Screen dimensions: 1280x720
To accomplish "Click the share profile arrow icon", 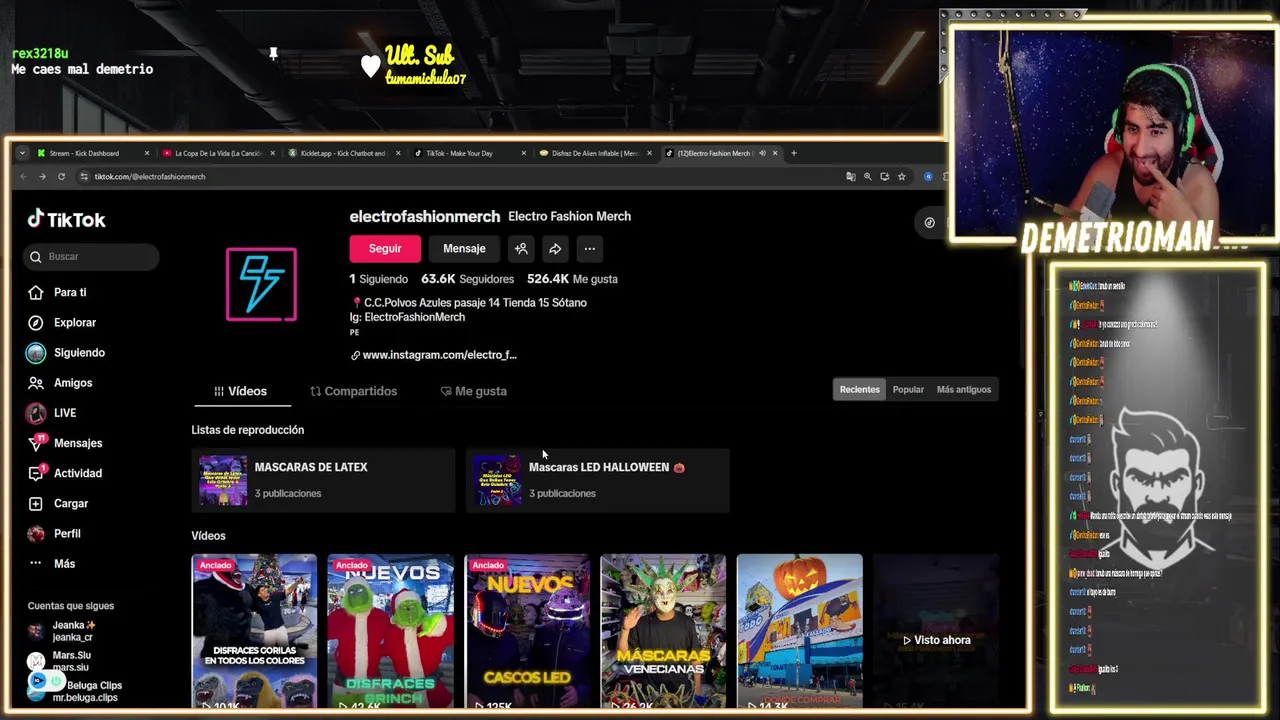I will click(x=555, y=248).
